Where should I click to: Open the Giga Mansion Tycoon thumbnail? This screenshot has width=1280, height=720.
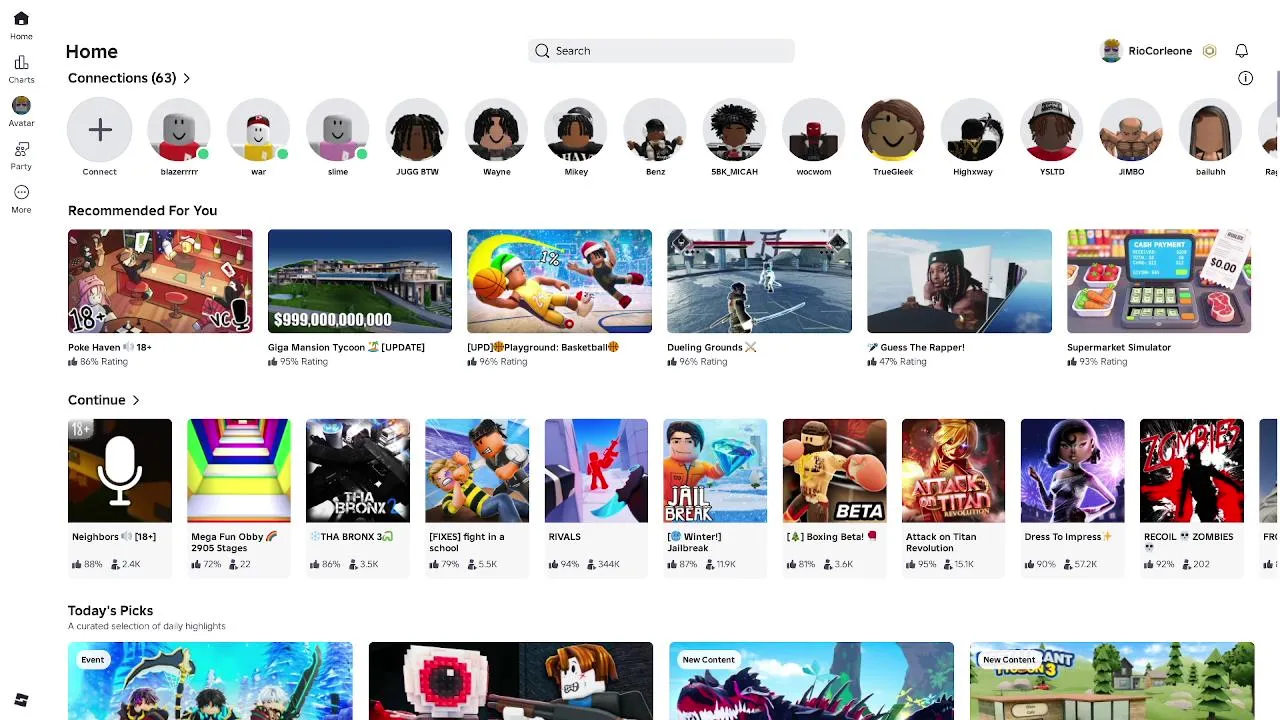360,281
